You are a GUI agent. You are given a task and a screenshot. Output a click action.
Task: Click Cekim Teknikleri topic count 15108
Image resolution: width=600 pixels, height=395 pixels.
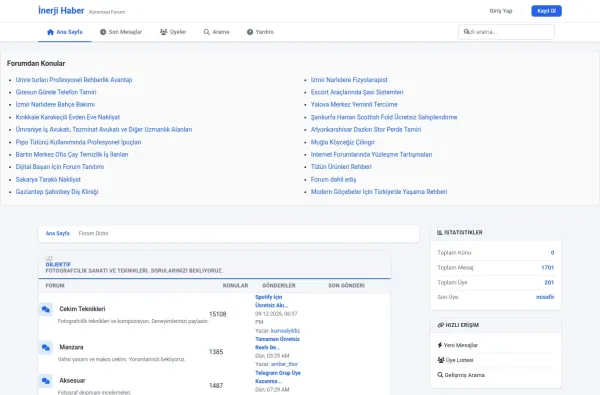point(218,314)
